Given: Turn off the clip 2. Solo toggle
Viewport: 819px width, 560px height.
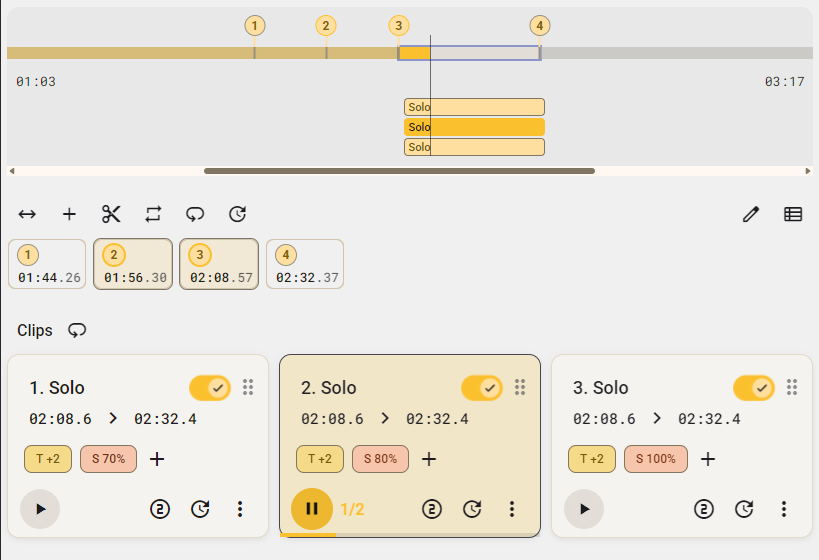Looking at the screenshot, I should click(x=481, y=388).
